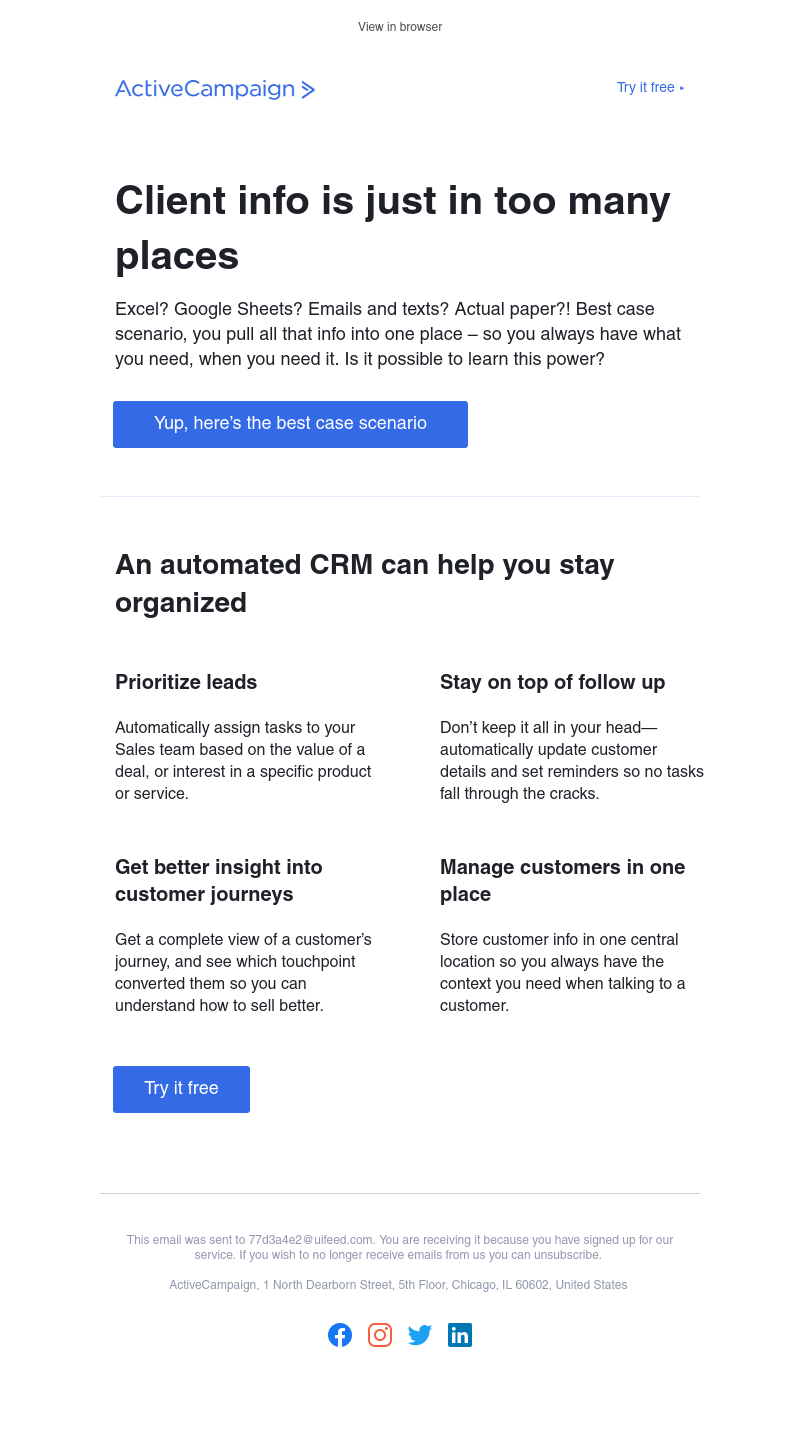800x1438 pixels.
Task: Click the 77d3a4e2@uifeed.com email address
Action: pyautogui.click(x=311, y=1240)
